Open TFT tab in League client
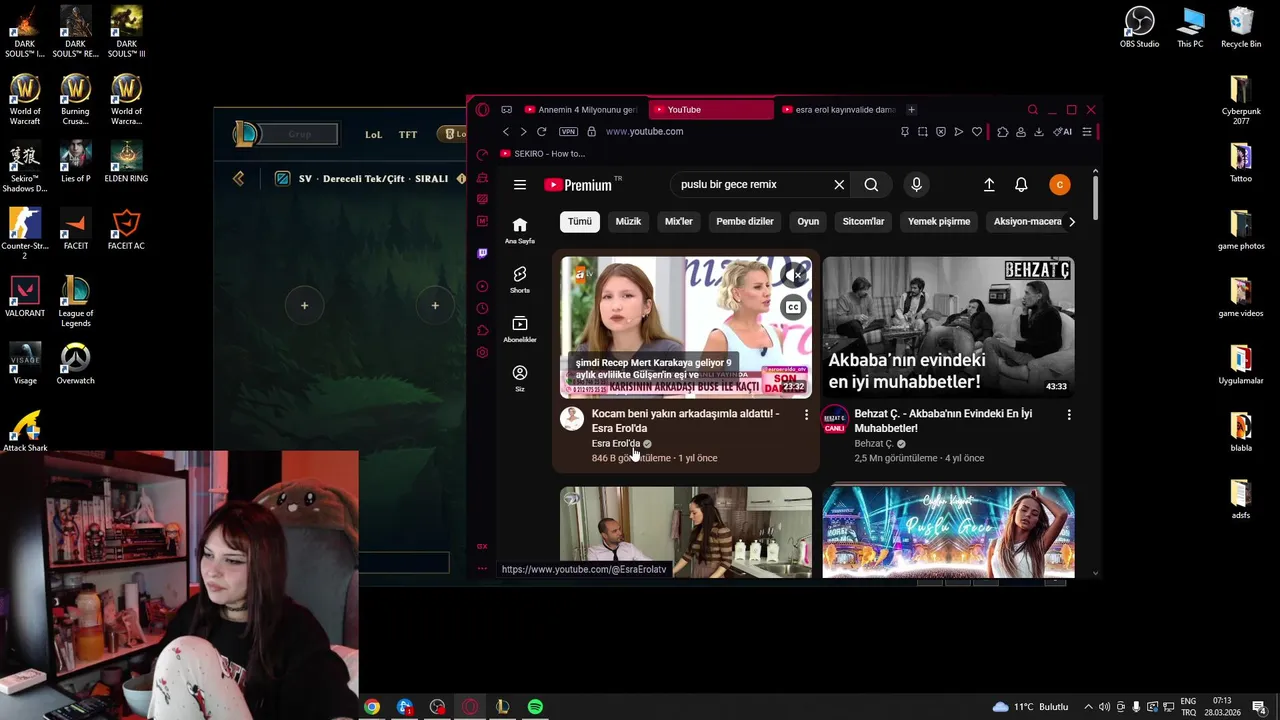The image size is (1280, 720). pyautogui.click(x=408, y=134)
